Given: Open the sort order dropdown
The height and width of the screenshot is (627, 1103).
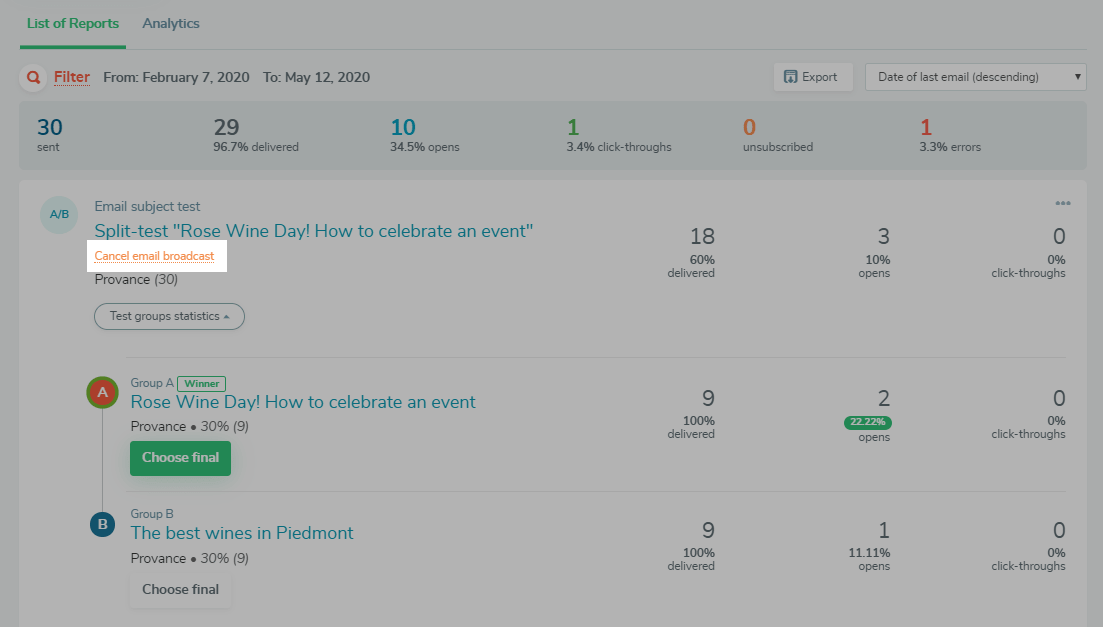Looking at the screenshot, I should coord(975,77).
